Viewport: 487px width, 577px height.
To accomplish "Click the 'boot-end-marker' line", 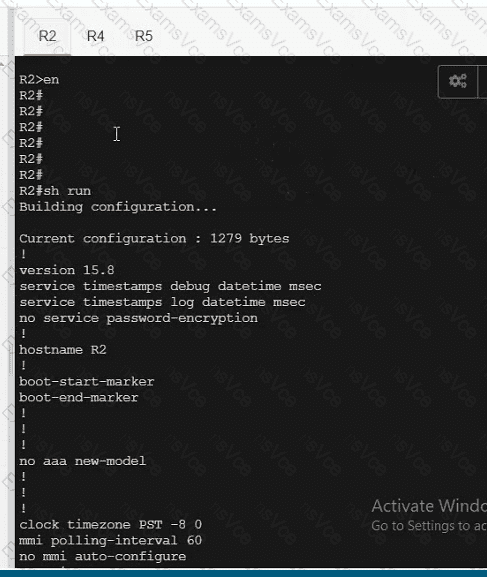I will (x=78, y=398).
